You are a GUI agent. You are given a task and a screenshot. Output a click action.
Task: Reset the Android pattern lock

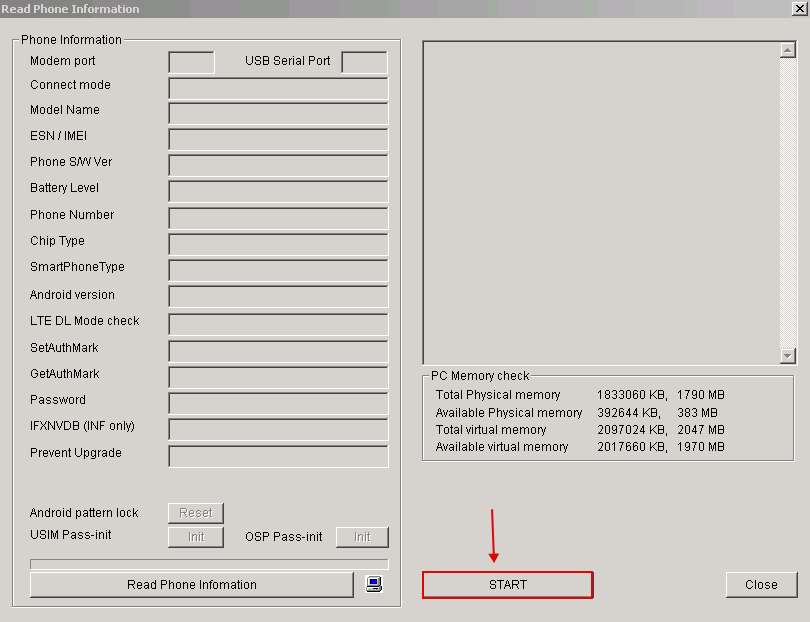tap(196, 513)
